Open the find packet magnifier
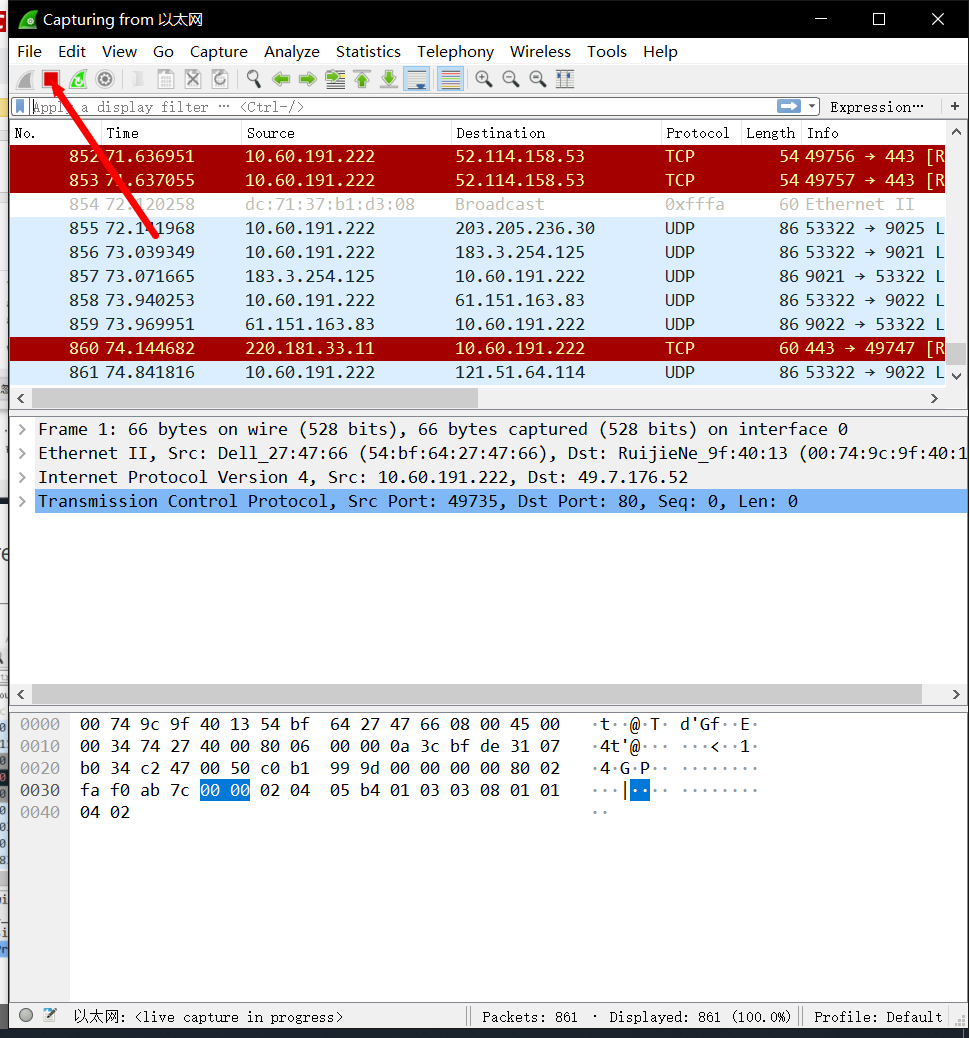This screenshot has width=970, height=1038. 254,79
